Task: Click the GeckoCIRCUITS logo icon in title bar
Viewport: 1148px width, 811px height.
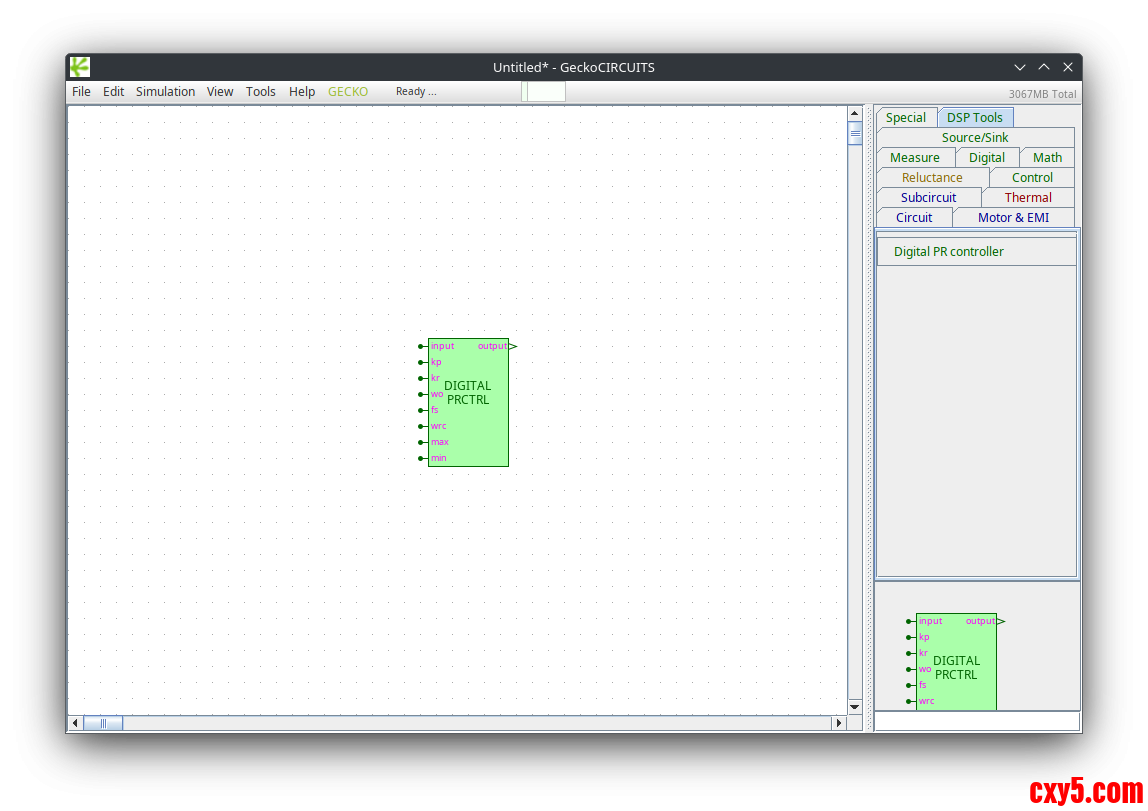Action: (80, 67)
